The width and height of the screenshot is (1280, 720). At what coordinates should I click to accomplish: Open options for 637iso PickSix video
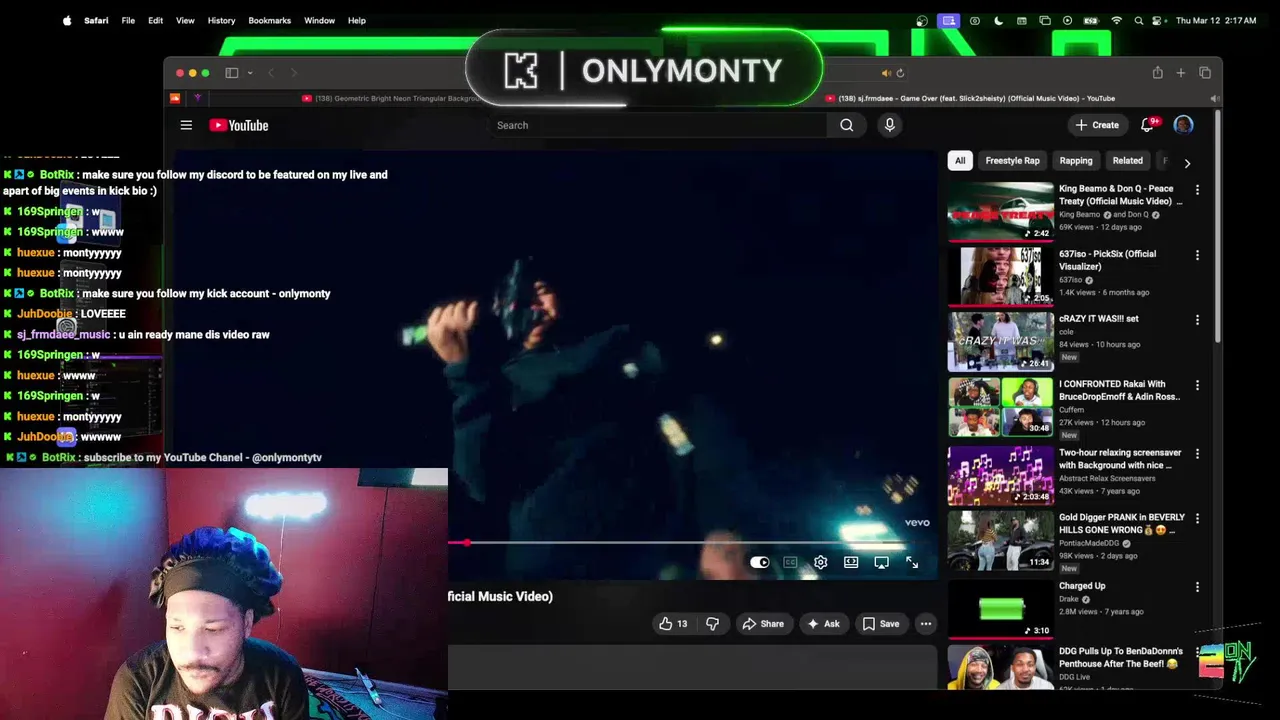tap(1197, 255)
